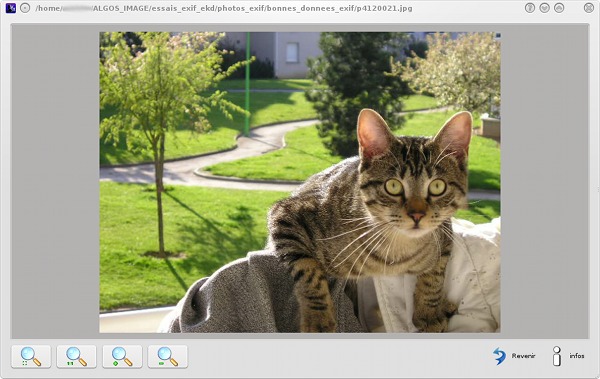Toggle the round pin button beside app icon
Image resolution: width=600 pixels, height=379 pixels.
pyautogui.click(x=25, y=8)
